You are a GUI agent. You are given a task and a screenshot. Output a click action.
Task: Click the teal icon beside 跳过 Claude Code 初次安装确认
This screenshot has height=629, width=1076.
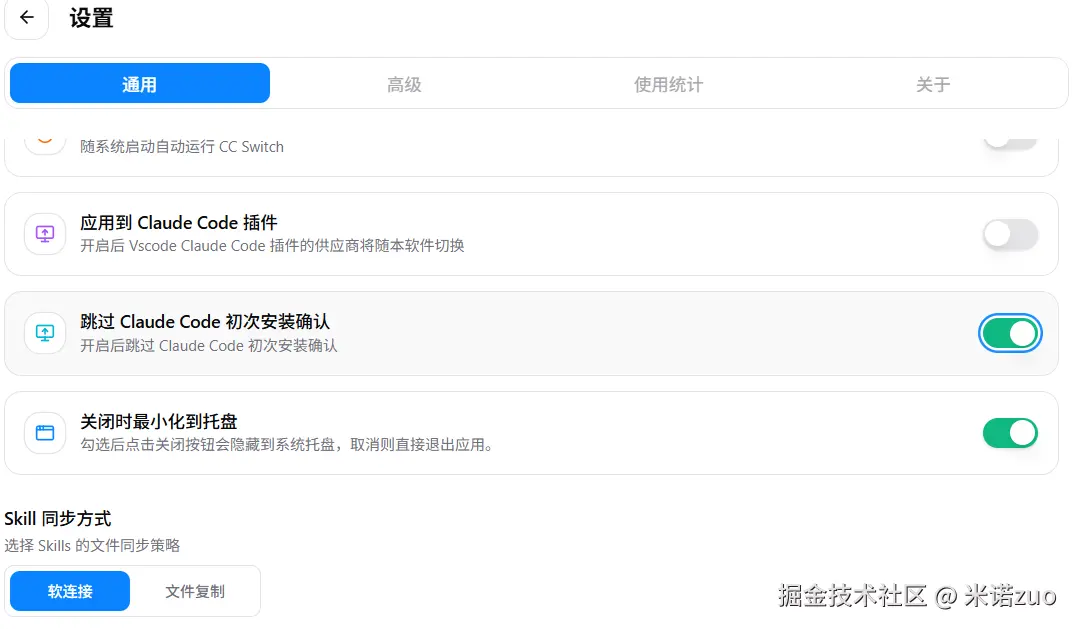(45, 333)
